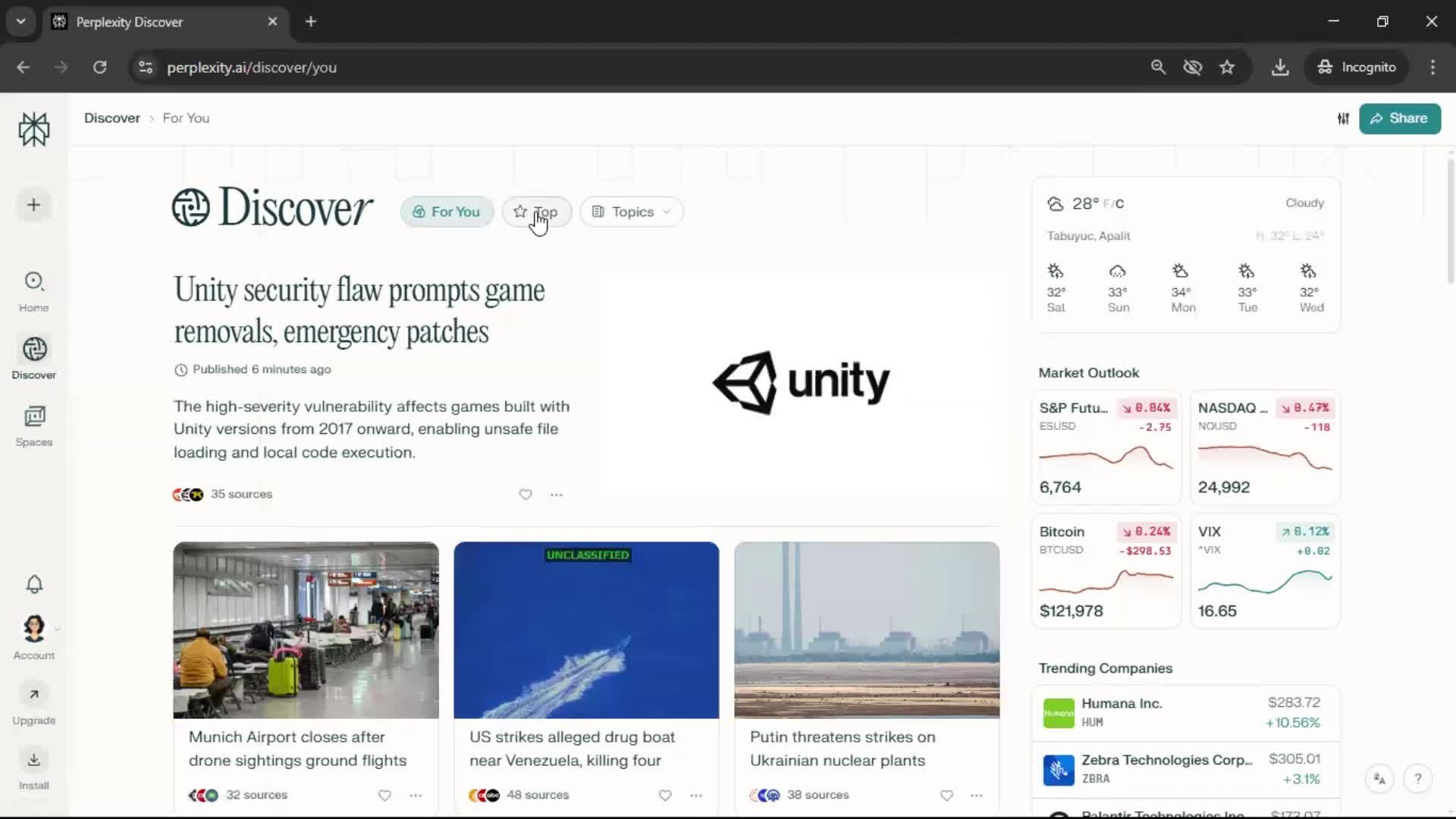
Task: Open the Upgrade arrow icon
Action: coord(34,695)
